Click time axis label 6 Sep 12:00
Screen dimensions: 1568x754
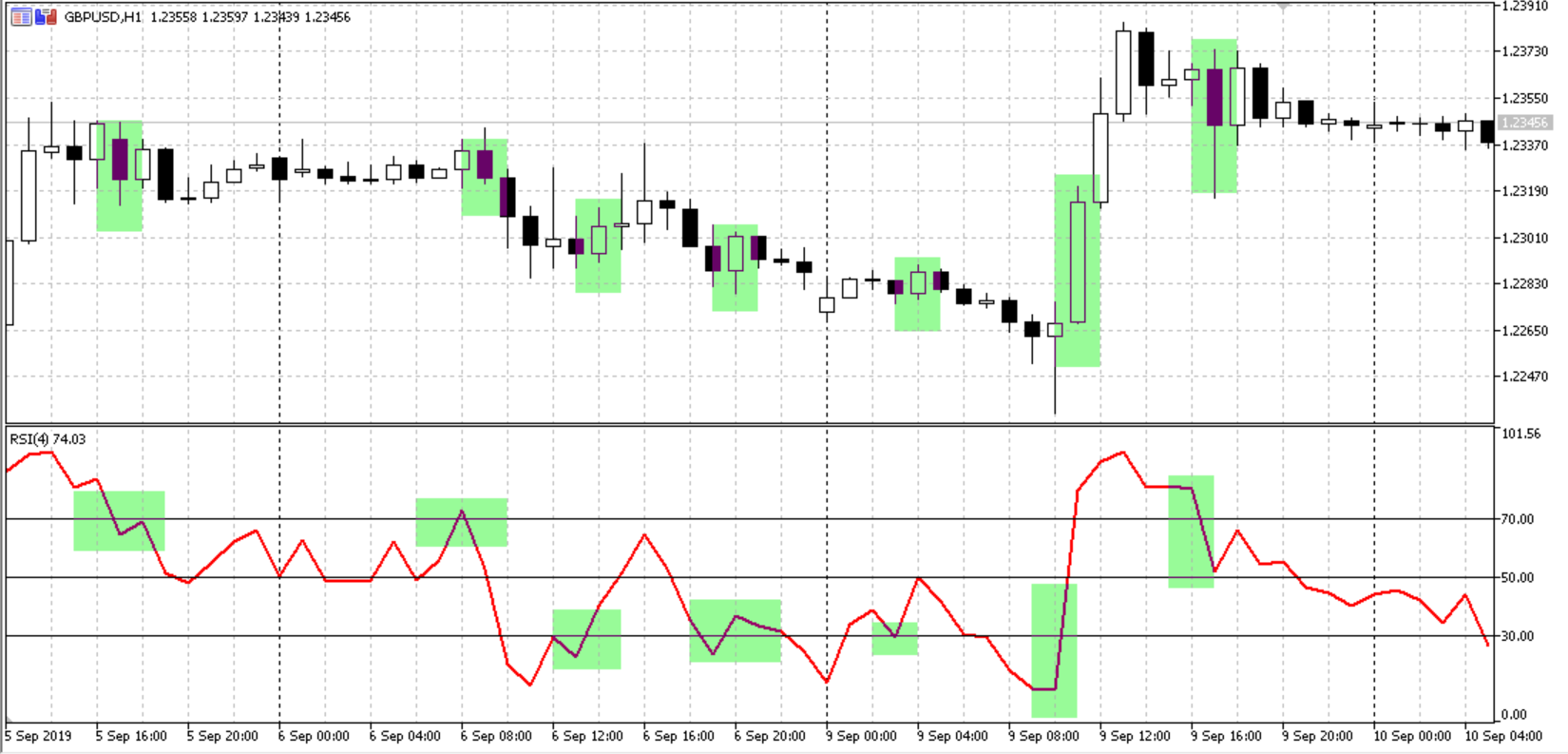click(x=587, y=736)
